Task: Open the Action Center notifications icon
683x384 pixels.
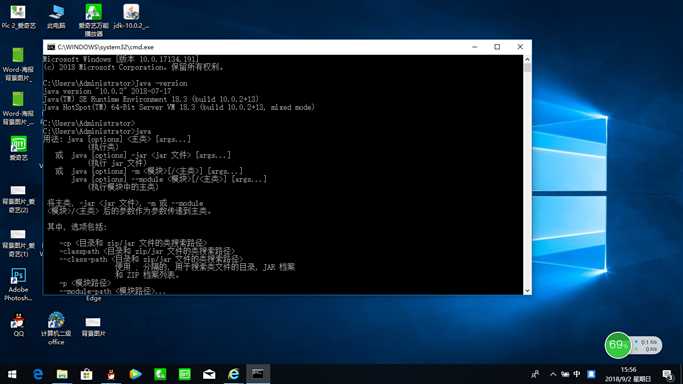Action: point(667,374)
